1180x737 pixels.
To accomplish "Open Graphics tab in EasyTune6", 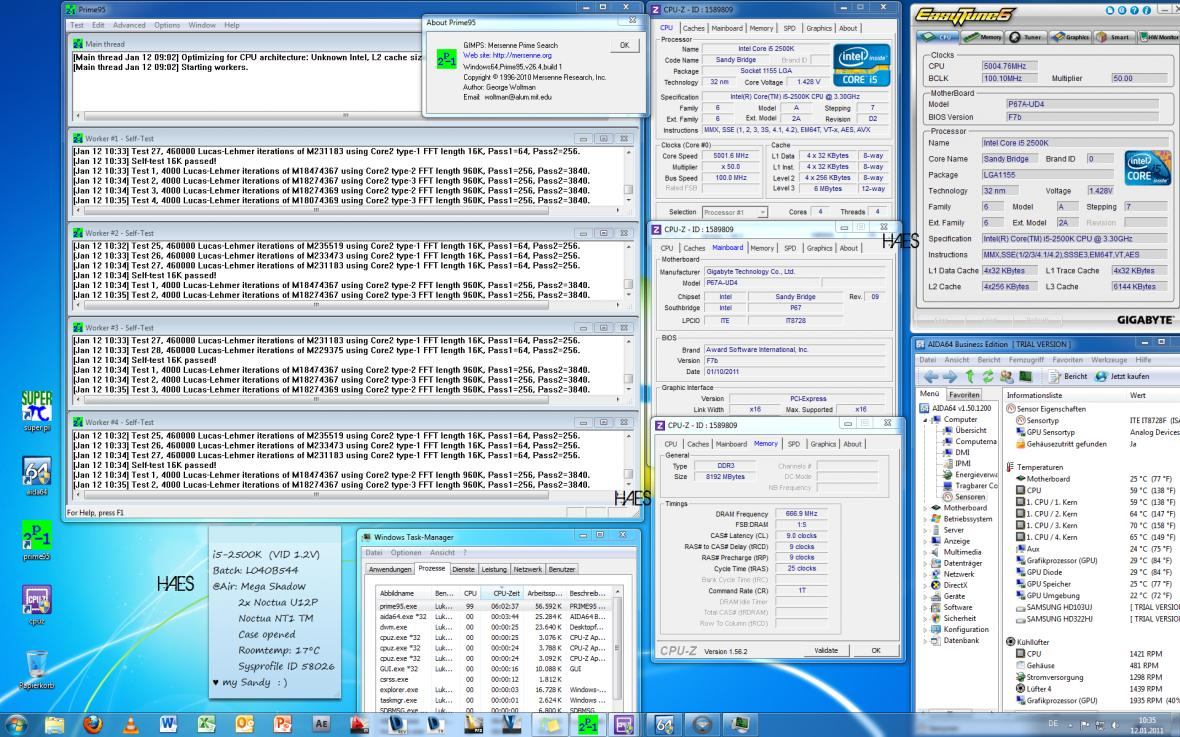I will [x=1072, y=36].
